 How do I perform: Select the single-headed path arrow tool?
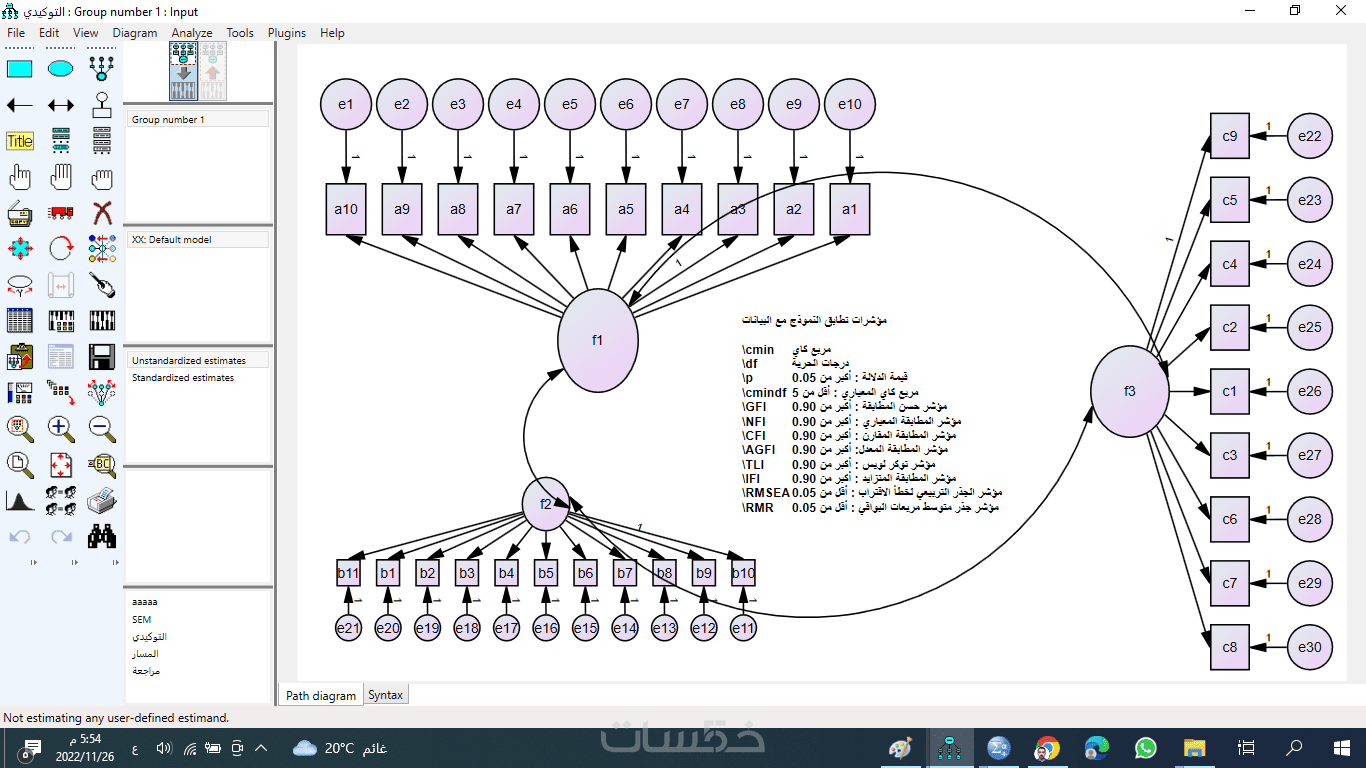click(x=20, y=105)
